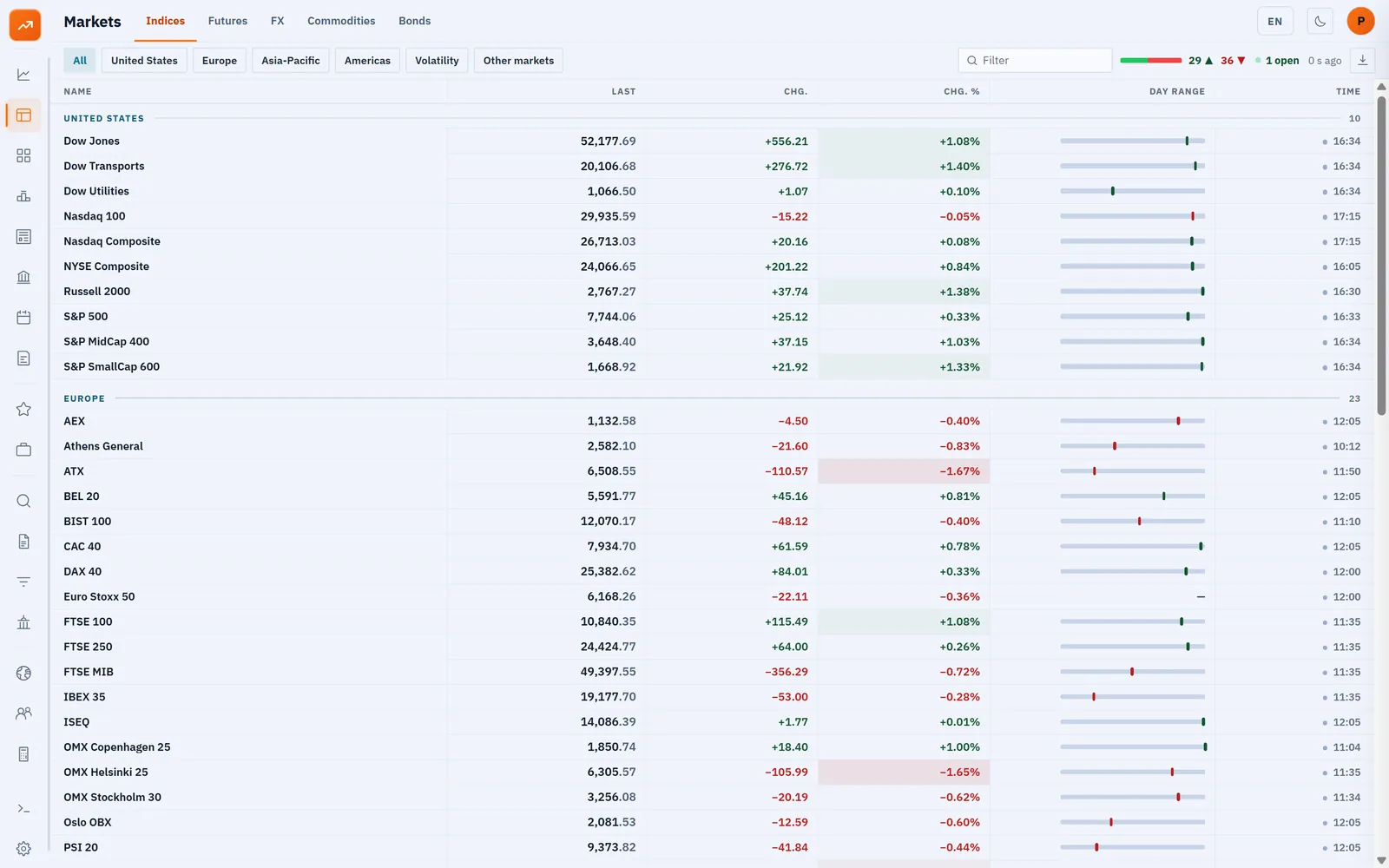1389x868 pixels.
Task: Open the newspaper sidebar icon
Action: pyautogui.click(x=23, y=237)
